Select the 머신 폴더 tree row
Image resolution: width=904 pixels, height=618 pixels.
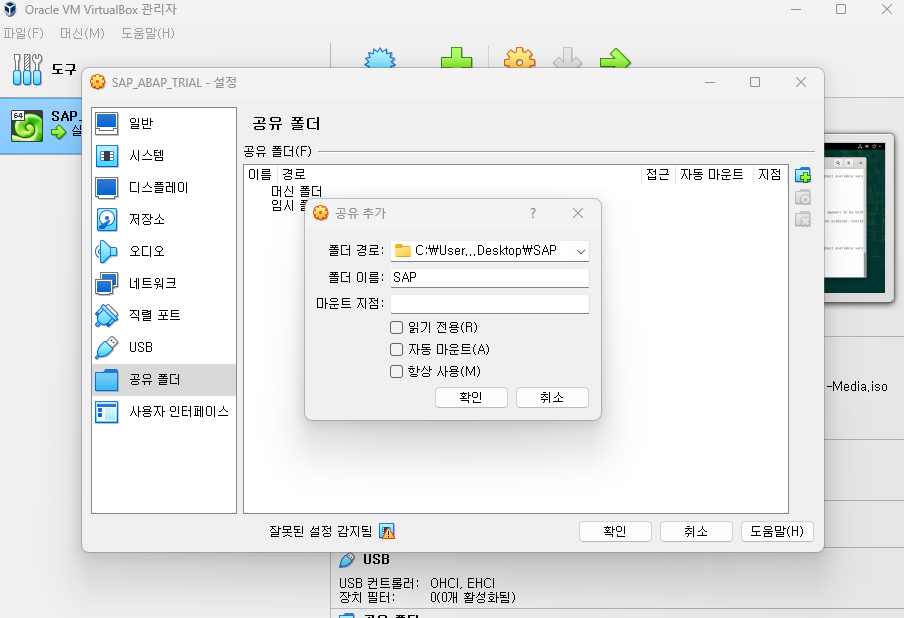point(296,191)
